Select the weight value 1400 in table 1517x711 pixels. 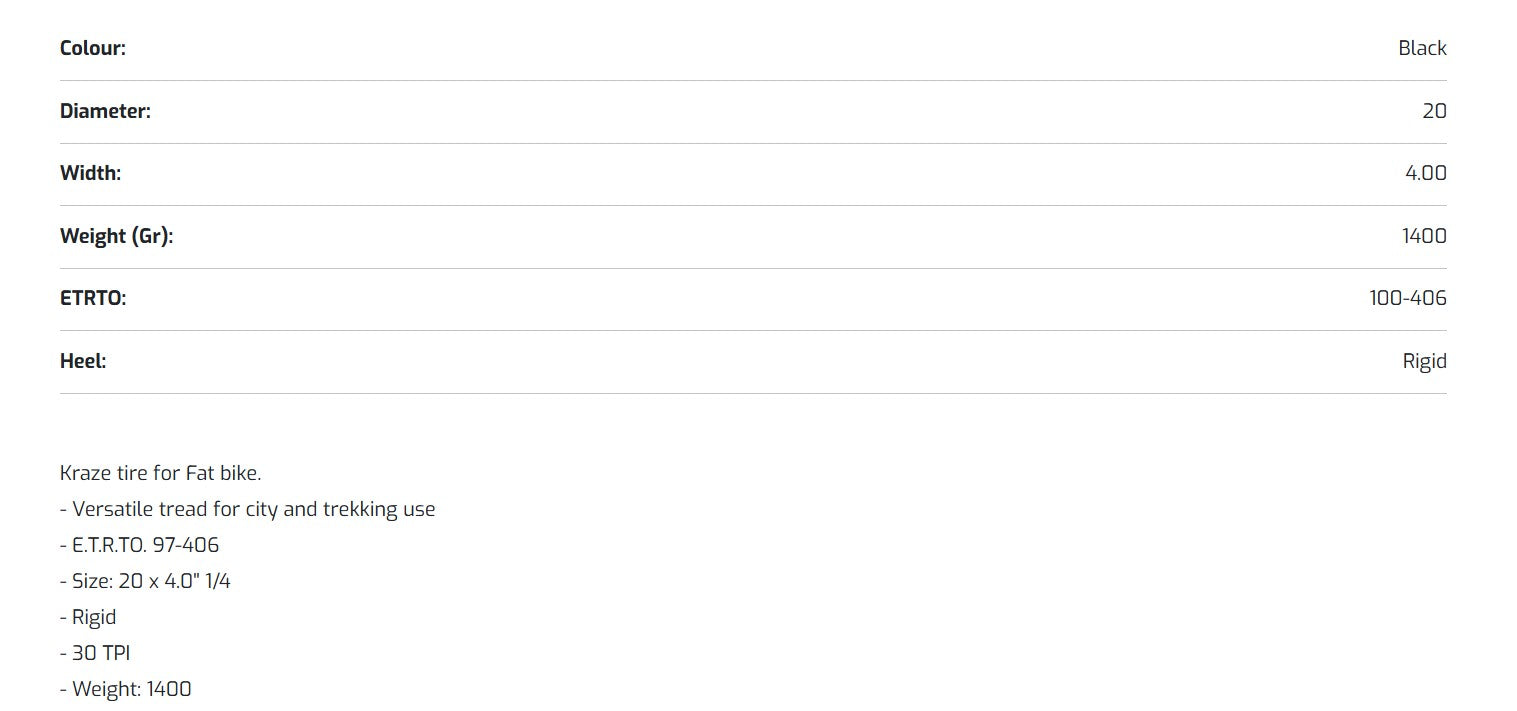click(1424, 236)
